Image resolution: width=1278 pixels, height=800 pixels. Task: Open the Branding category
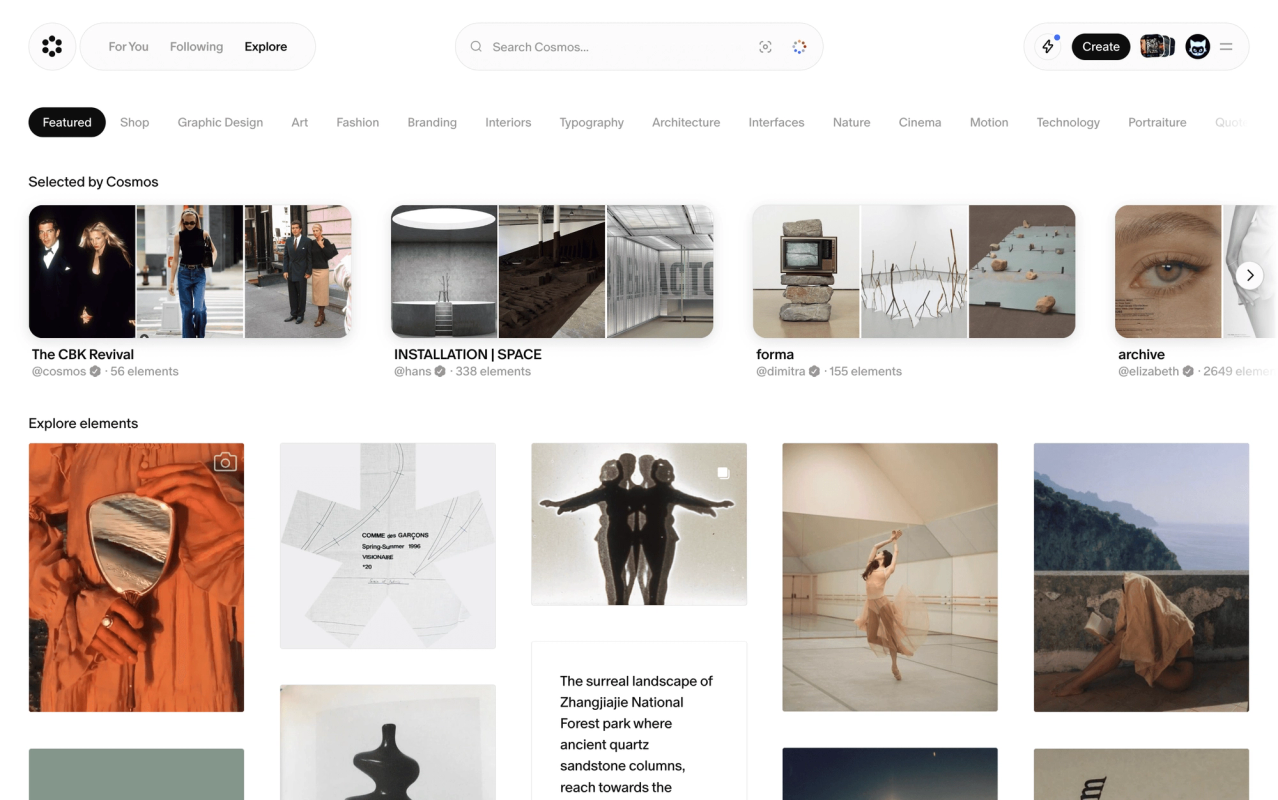(x=432, y=122)
